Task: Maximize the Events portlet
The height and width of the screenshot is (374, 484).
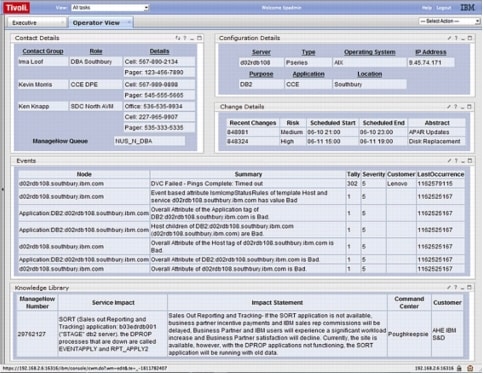Action: point(470,161)
